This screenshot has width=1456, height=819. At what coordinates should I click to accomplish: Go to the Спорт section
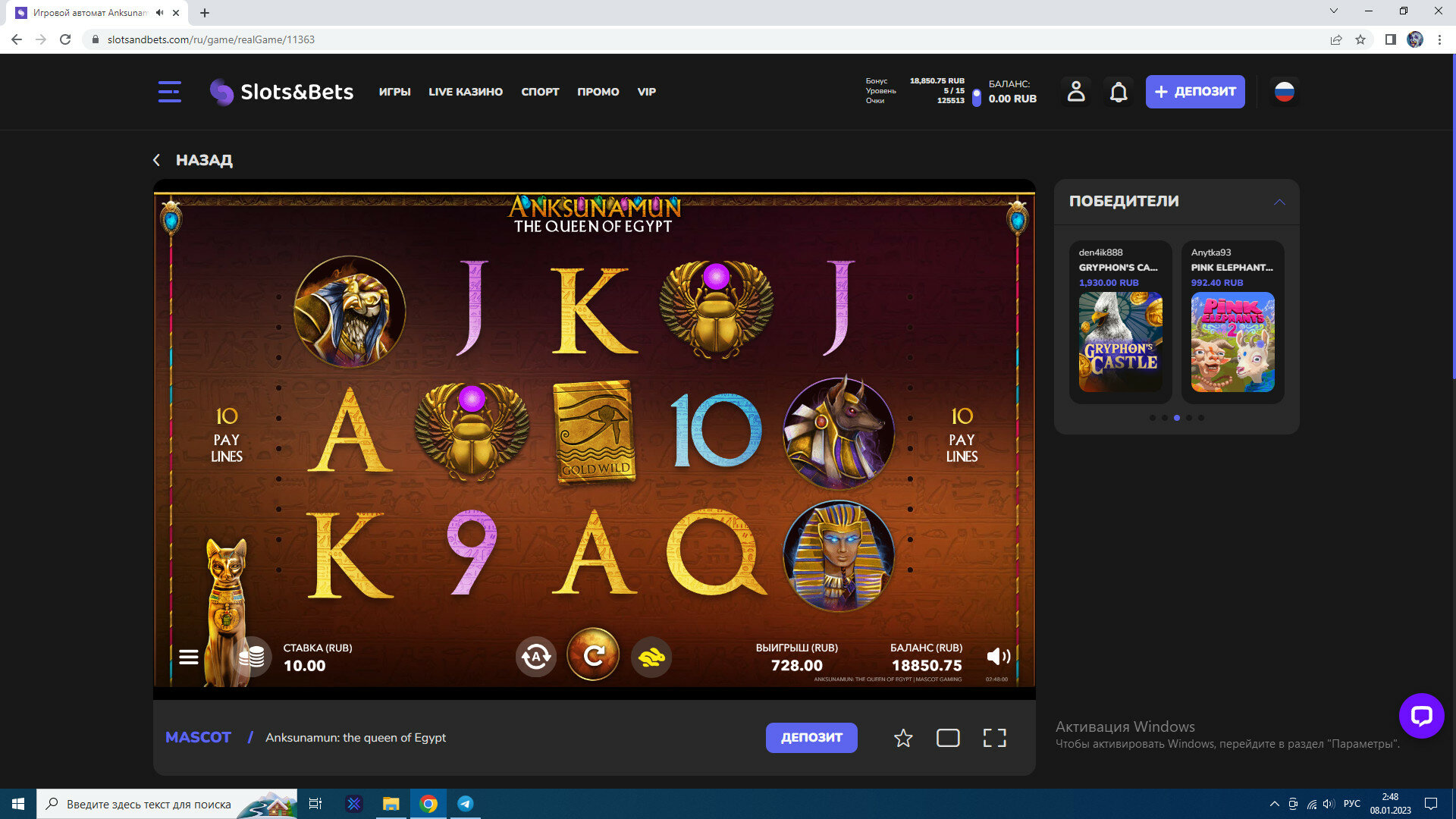[x=540, y=92]
